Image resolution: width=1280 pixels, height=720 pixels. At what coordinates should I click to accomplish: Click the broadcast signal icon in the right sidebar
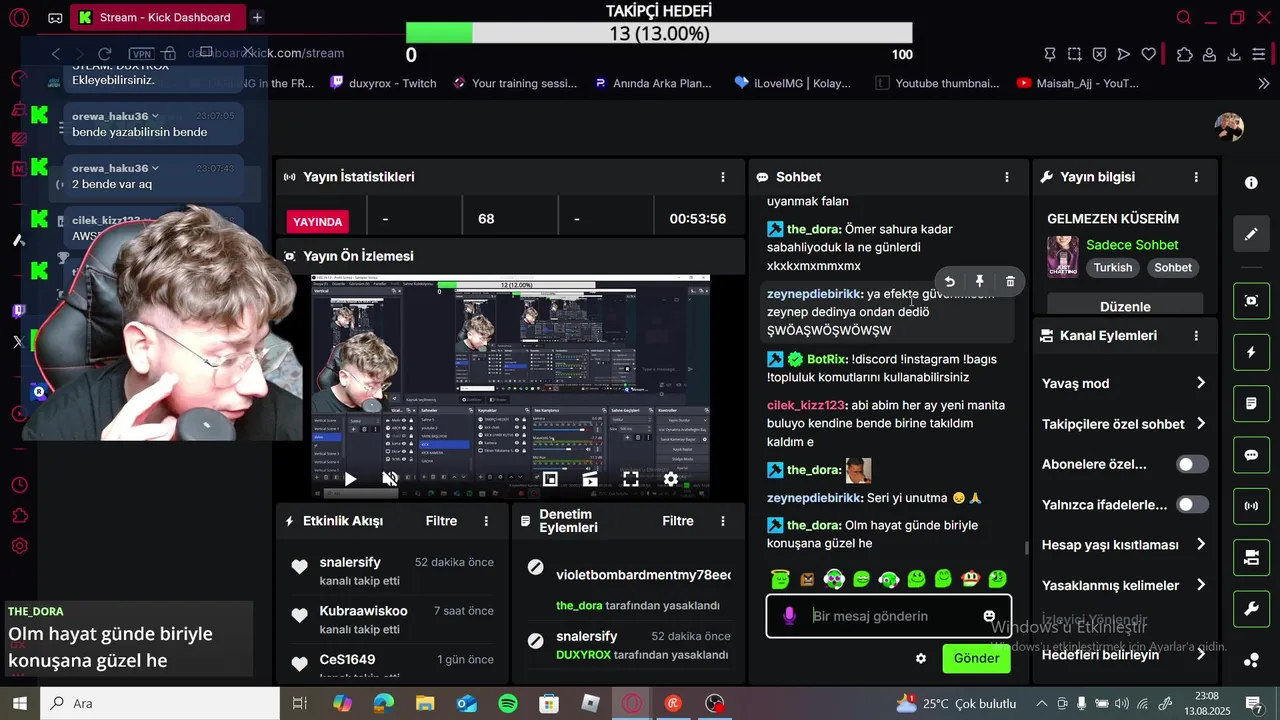(1251, 506)
